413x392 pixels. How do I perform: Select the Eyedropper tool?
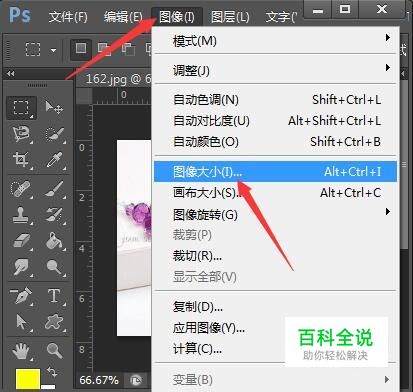point(54,160)
